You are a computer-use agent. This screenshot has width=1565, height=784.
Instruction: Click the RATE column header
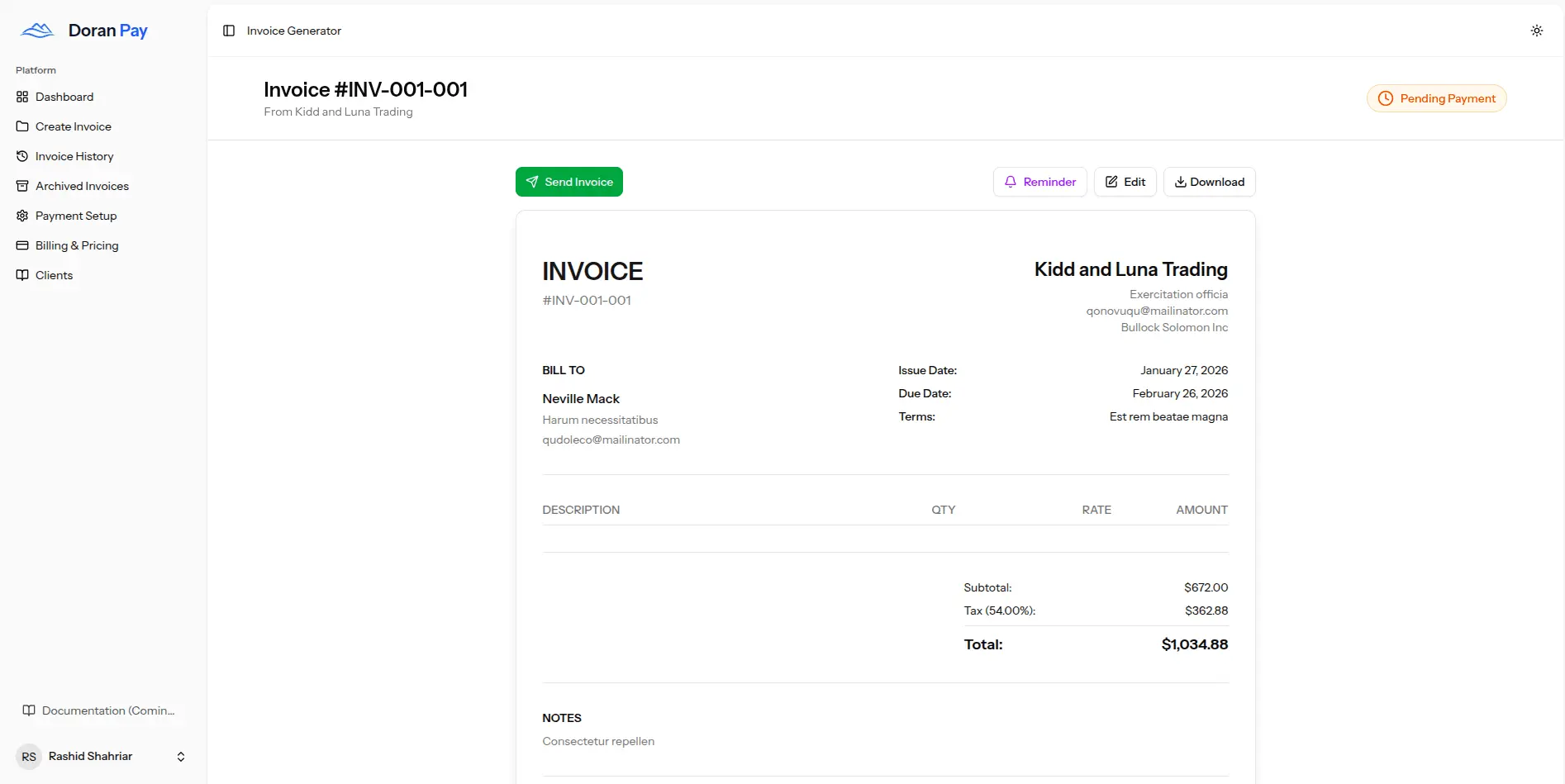pyautogui.click(x=1096, y=510)
